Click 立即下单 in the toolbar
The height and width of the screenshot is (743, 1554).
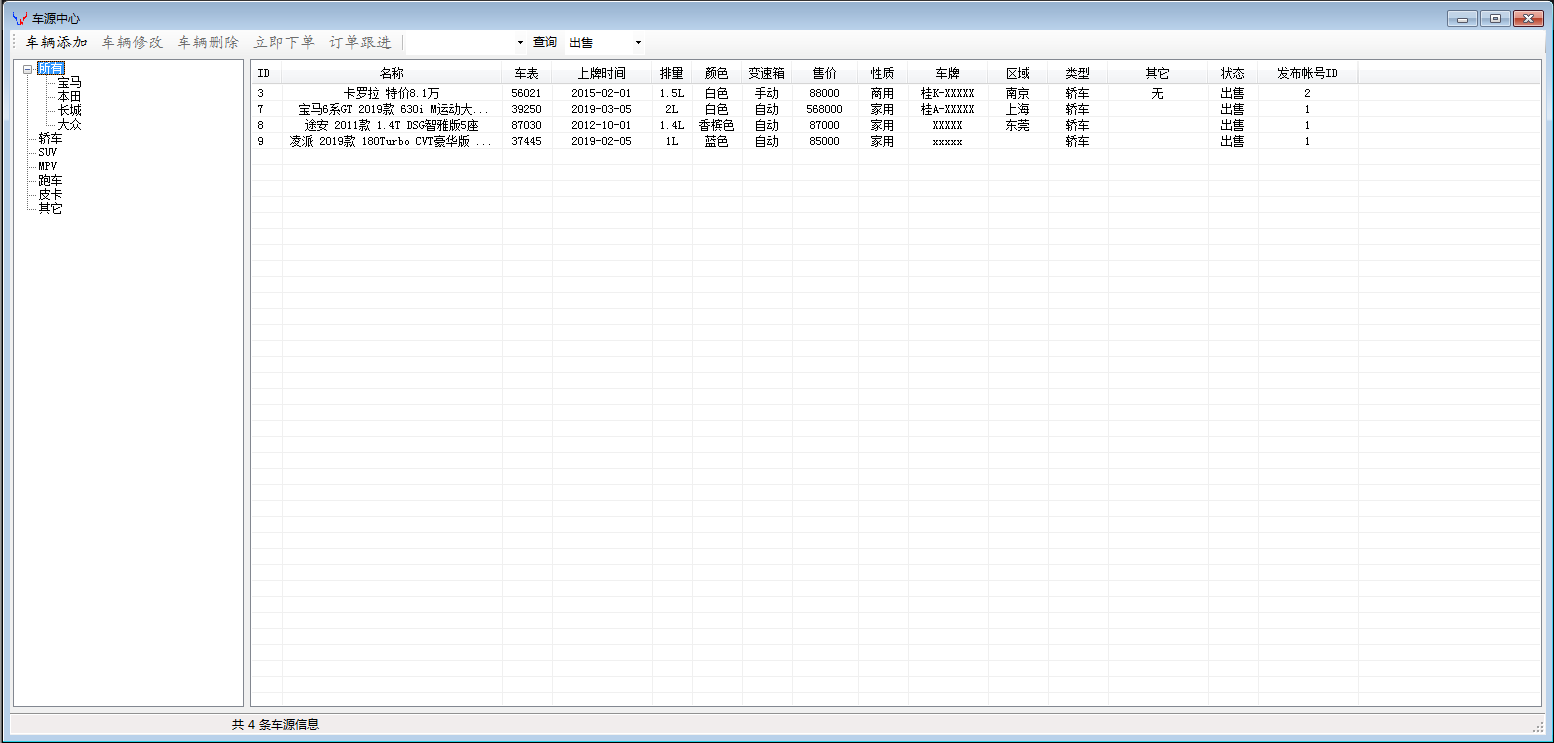pyautogui.click(x=284, y=42)
